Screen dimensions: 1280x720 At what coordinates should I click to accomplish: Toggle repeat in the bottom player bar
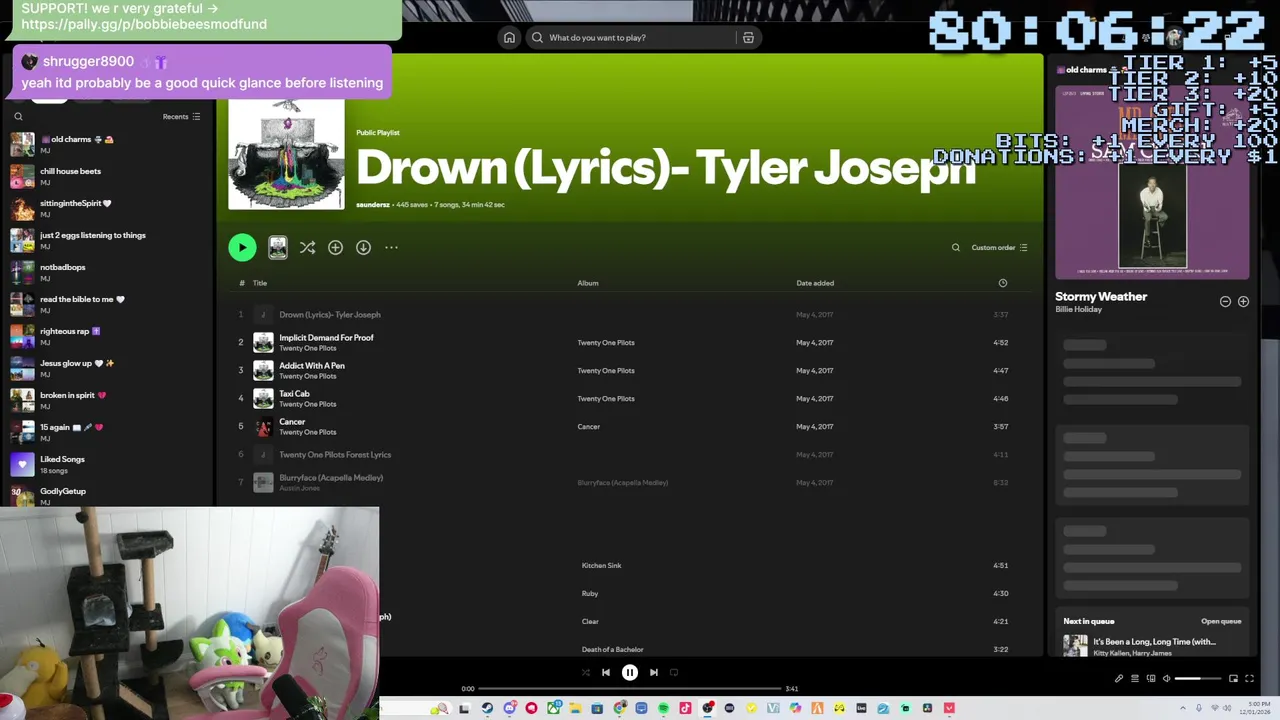click(674, 673)
